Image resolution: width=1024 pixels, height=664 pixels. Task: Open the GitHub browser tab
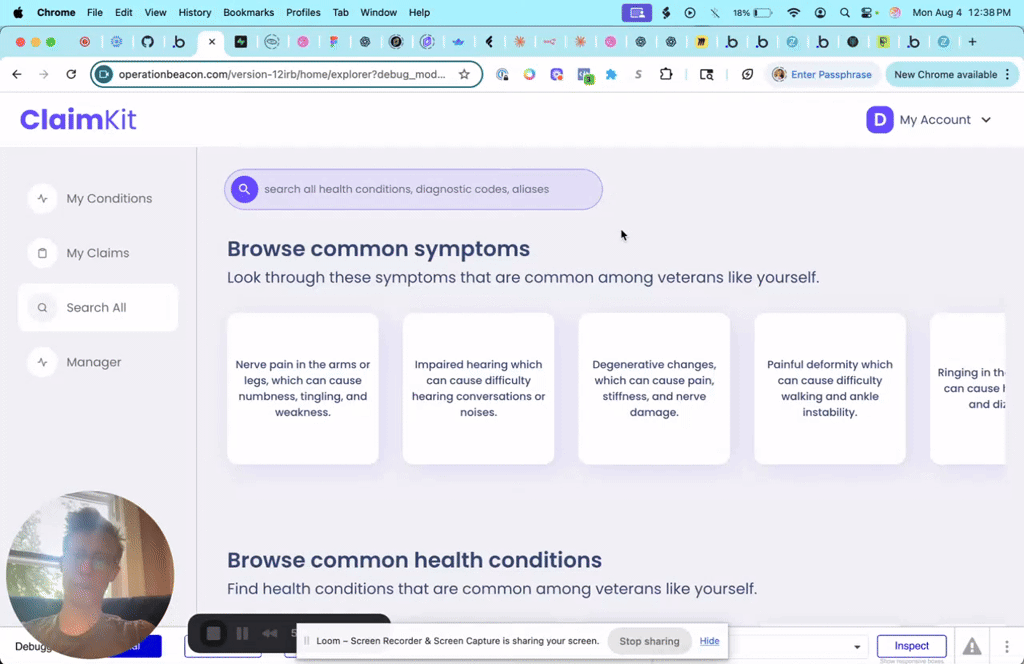(x=148, y=42)
